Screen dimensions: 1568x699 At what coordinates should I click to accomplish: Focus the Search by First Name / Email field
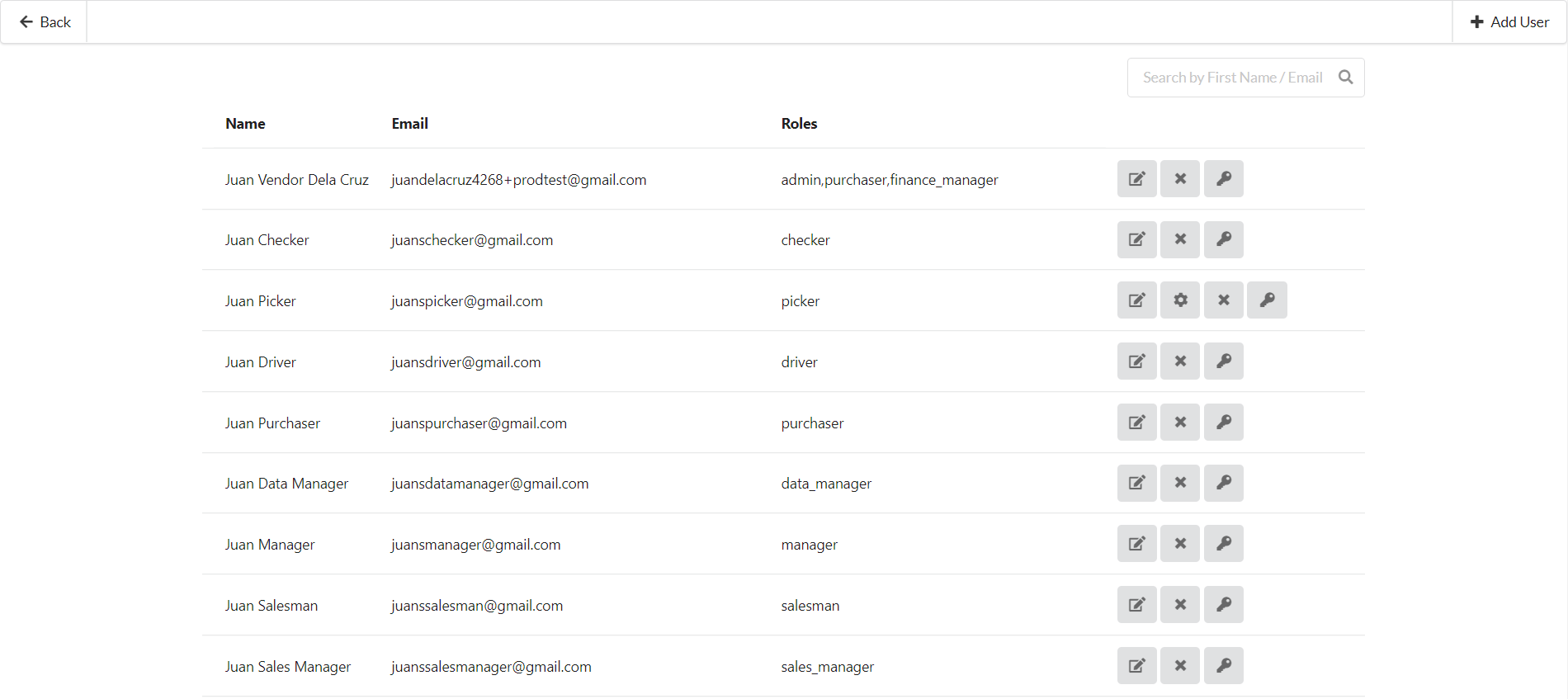pos(1231,78)
